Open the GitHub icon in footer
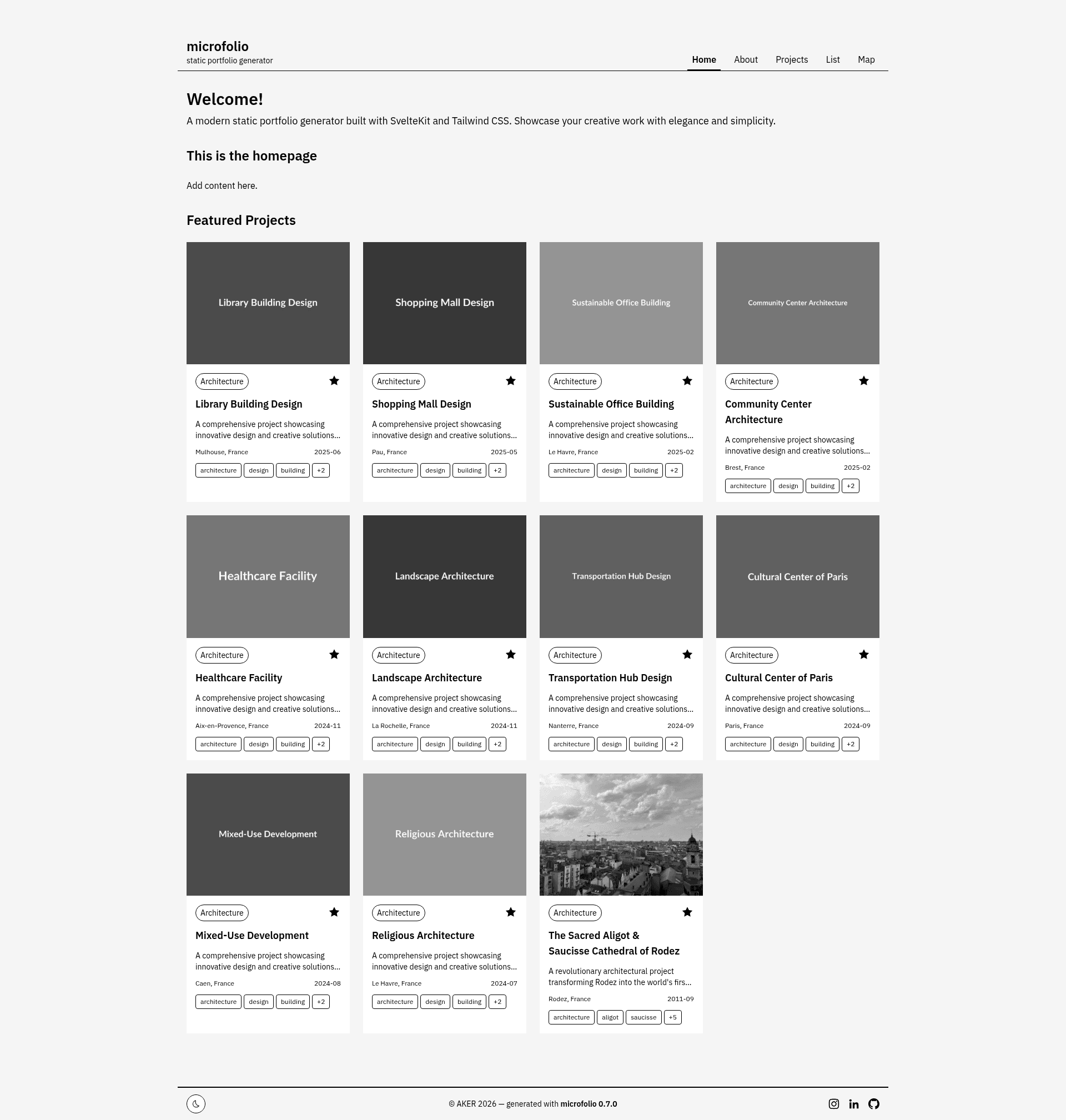This screenshot has height=1120, width=1066. [x=873, y=1103]
